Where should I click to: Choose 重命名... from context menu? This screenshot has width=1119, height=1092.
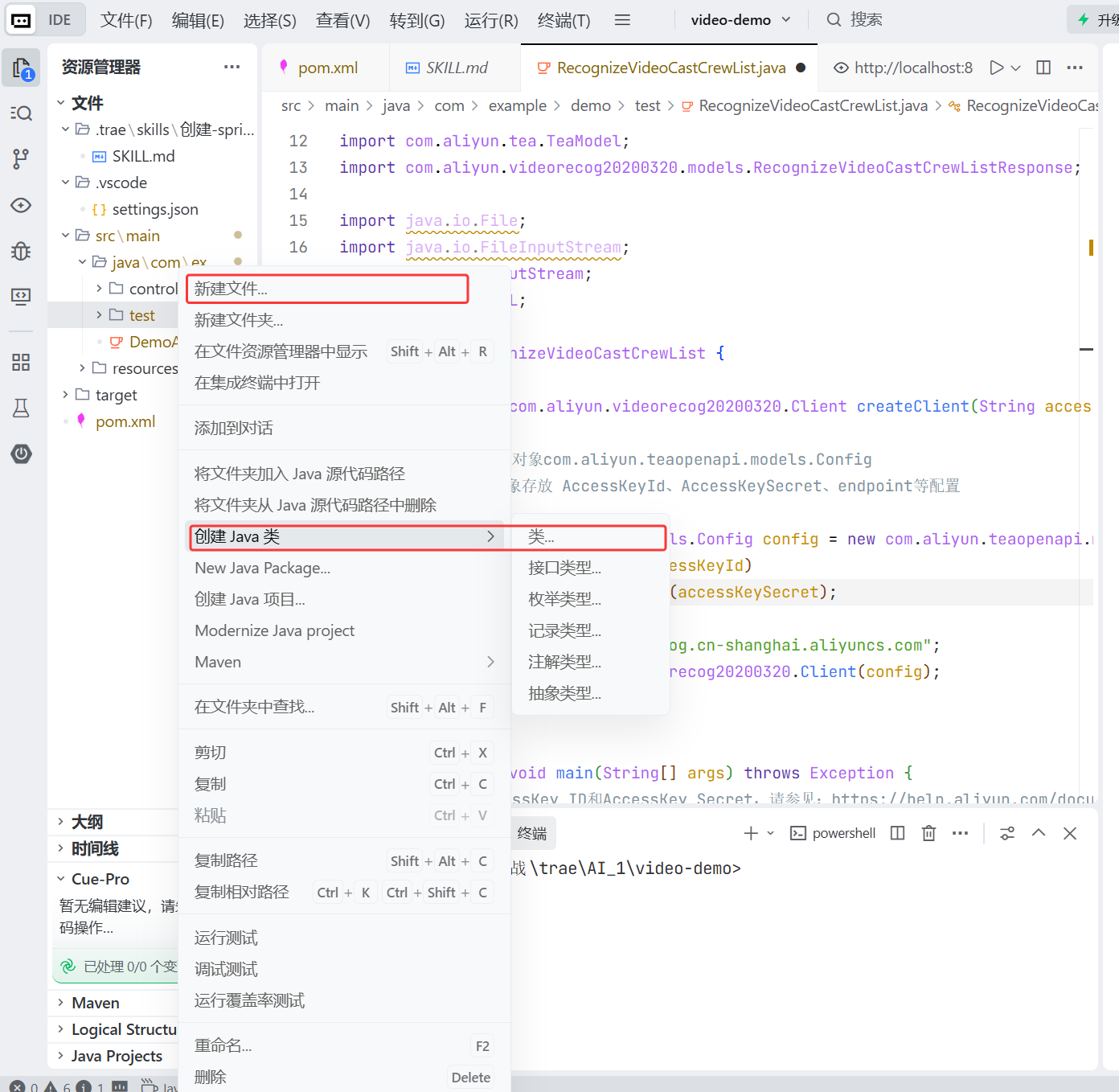point(344,1045)
